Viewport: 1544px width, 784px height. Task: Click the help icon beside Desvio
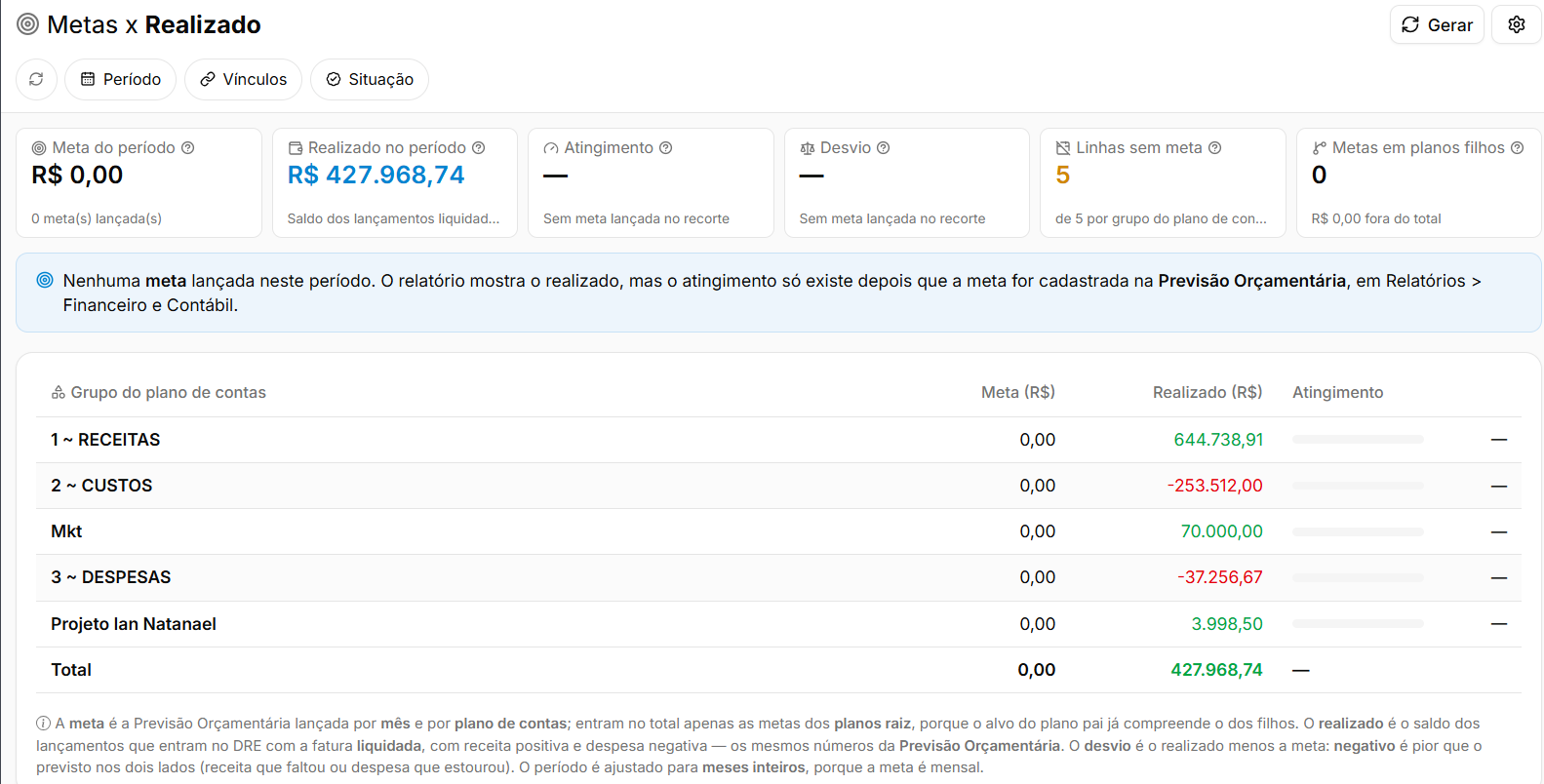884,148
